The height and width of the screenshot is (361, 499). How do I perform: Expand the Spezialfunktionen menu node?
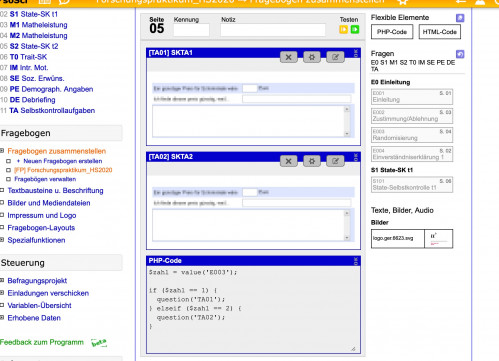(x=2, y=240)
